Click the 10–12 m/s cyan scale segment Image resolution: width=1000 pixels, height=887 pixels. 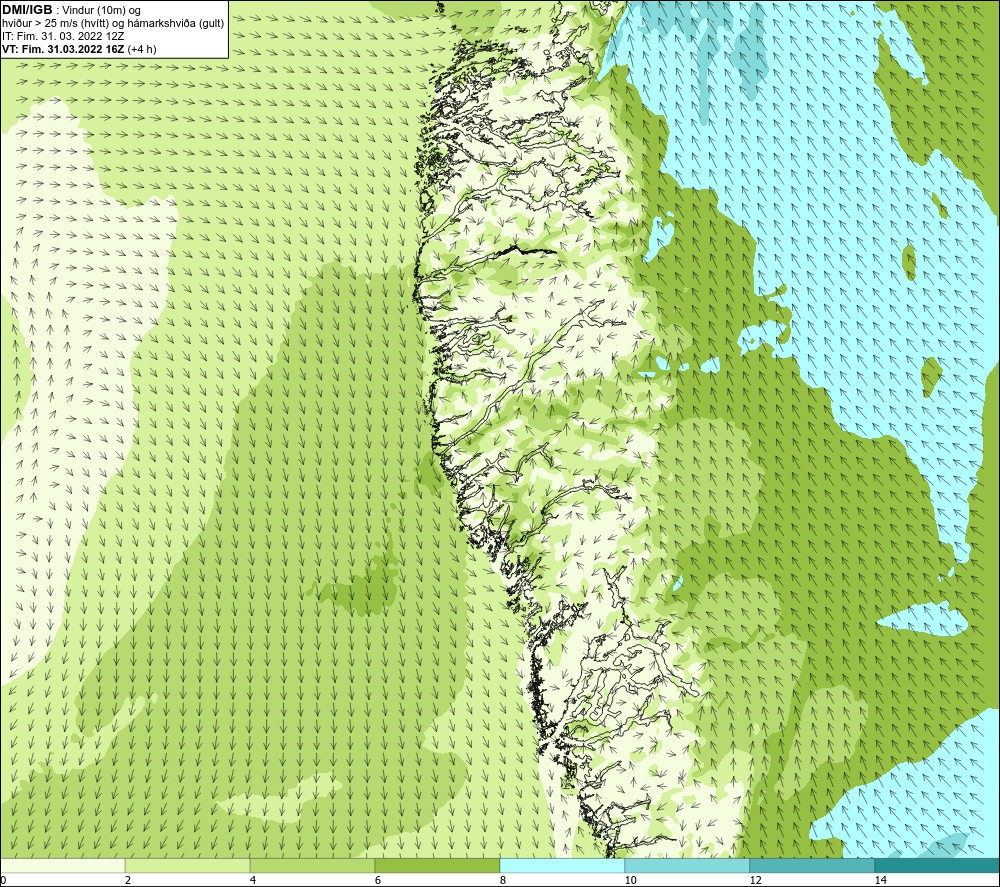[x=688, y=865]
